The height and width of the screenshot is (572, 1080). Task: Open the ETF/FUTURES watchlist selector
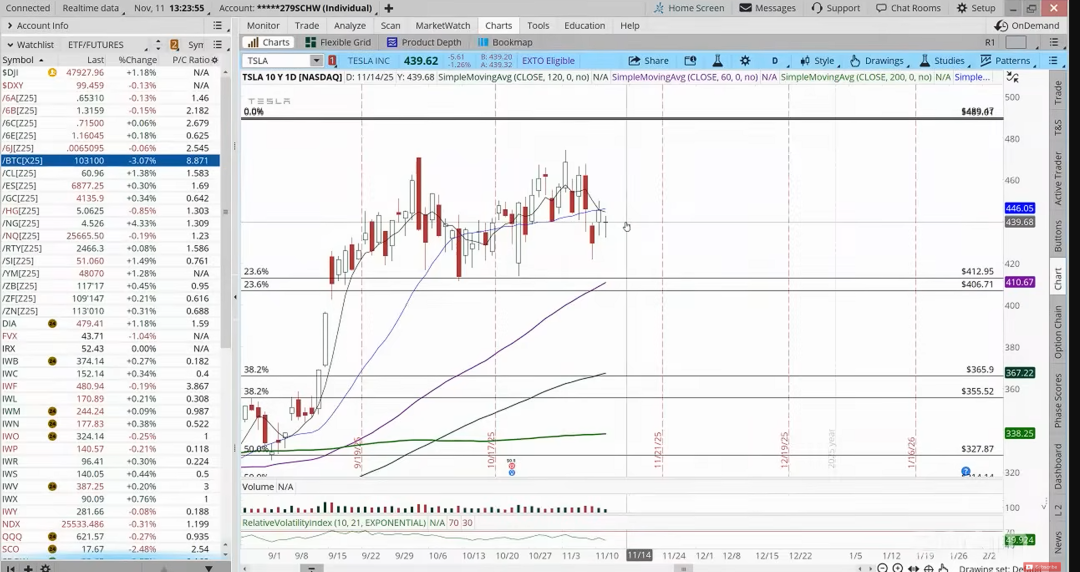click(108, 44)
